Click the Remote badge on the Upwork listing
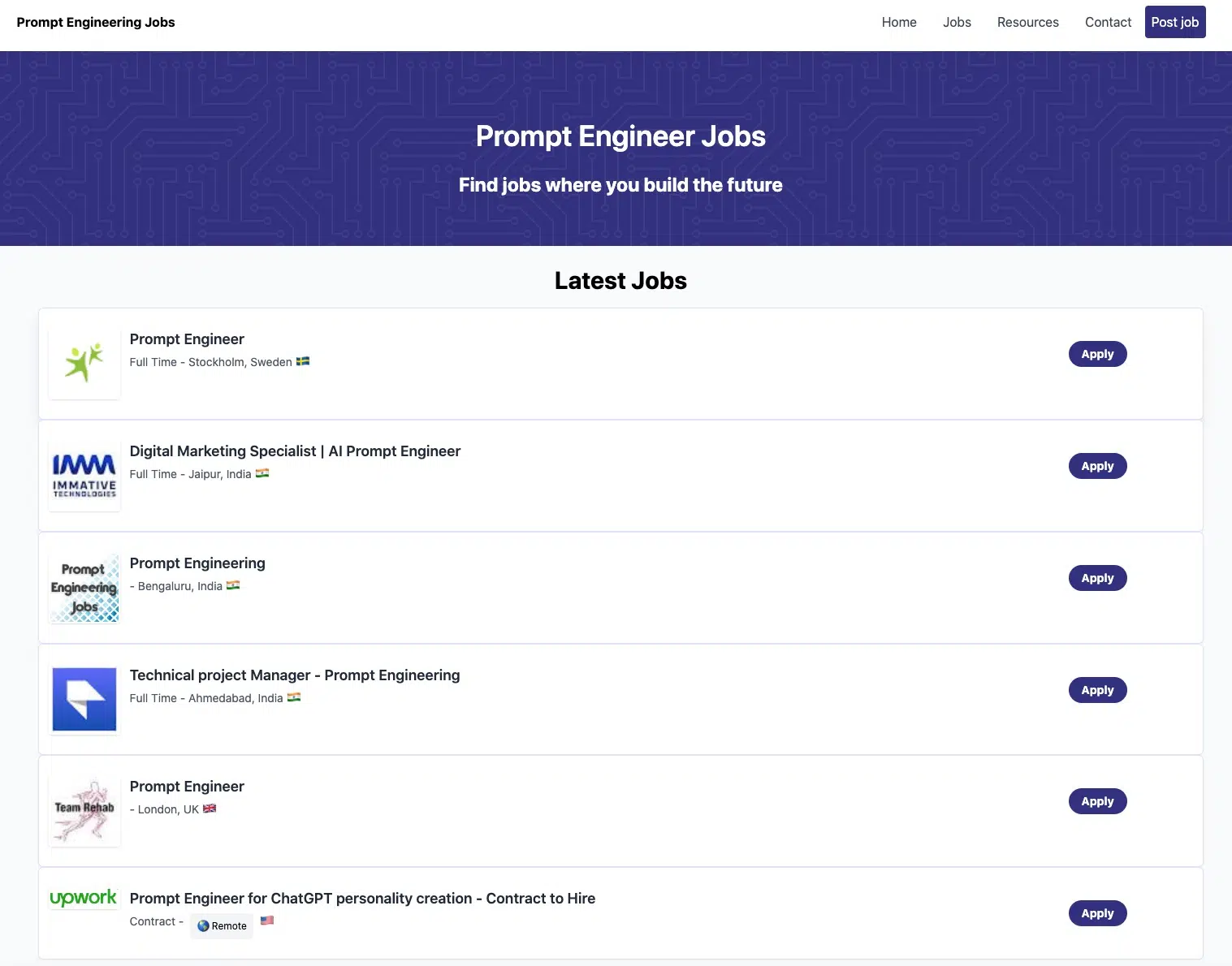The width and height of the screenshot is (1232, 966). [221, 925]
